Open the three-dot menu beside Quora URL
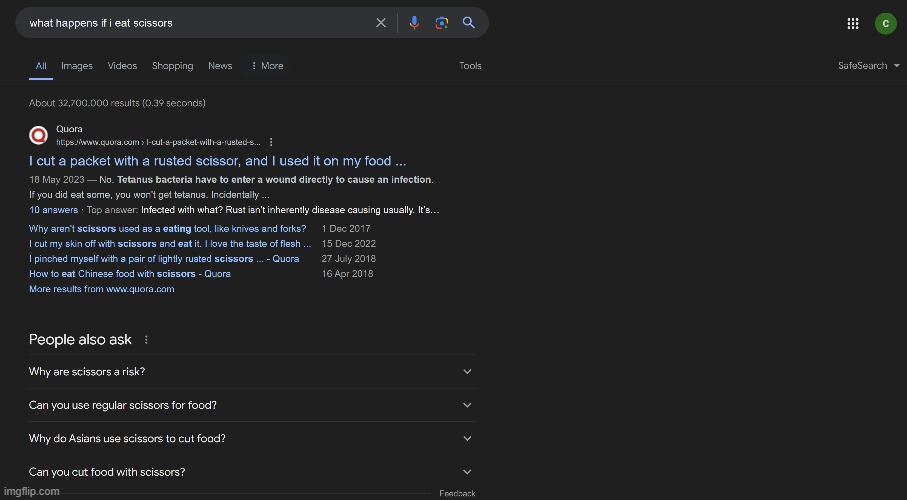 271,142
